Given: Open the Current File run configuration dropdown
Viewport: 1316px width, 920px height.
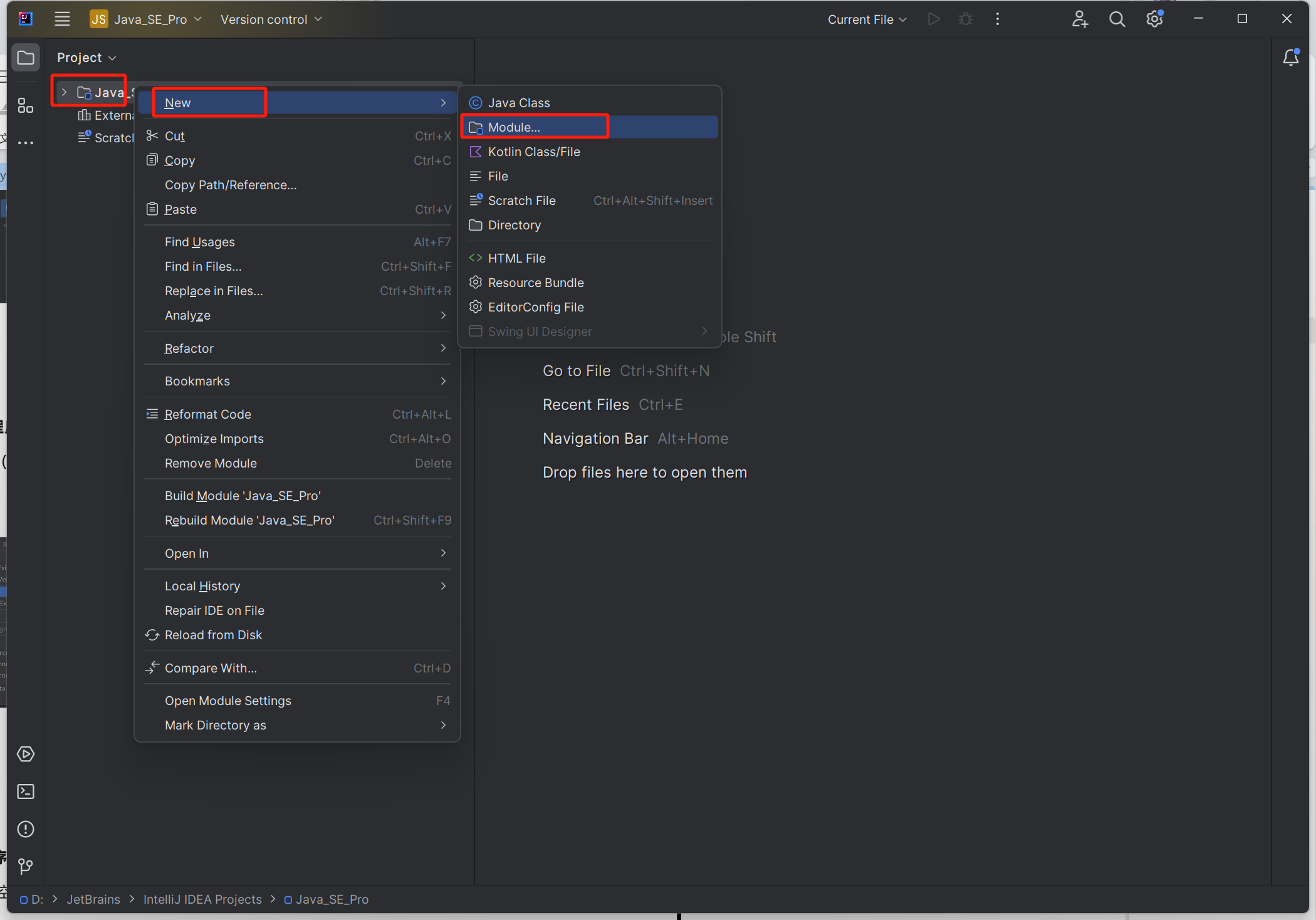Looking at the screenshot, I should (x=867, y=19).
